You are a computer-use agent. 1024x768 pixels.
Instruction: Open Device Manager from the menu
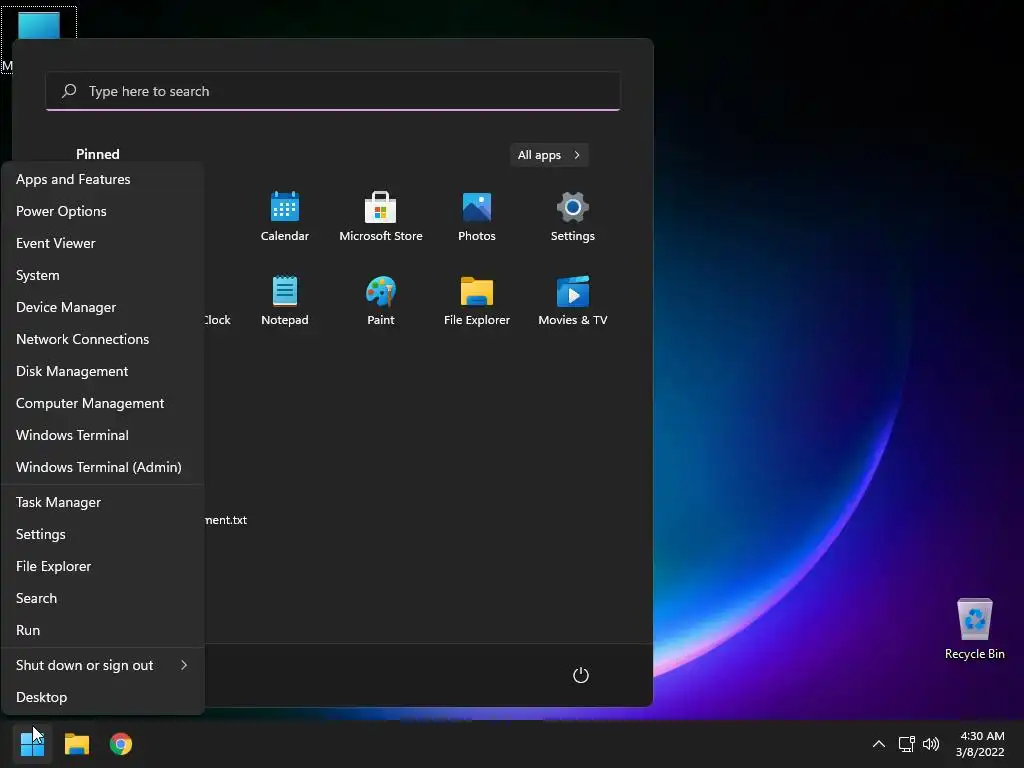(103, 307)
